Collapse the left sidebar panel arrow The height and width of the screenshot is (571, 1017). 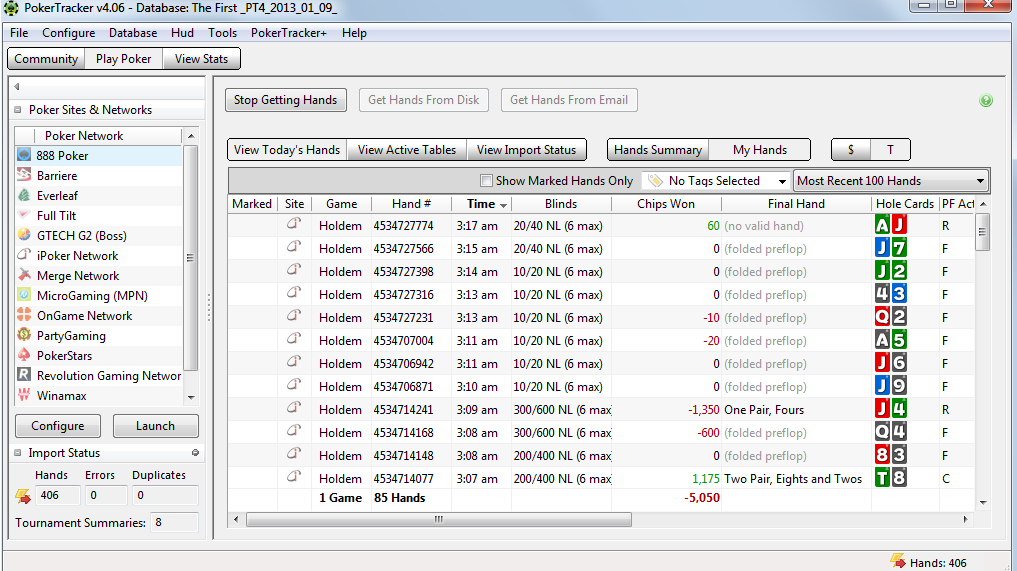(x=17, y=86)
